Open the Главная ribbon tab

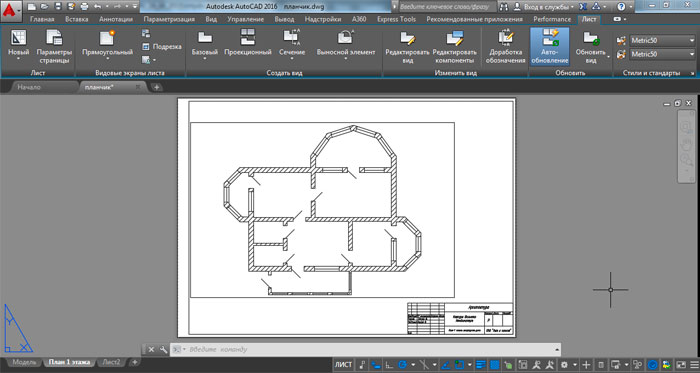coord(42,19)
